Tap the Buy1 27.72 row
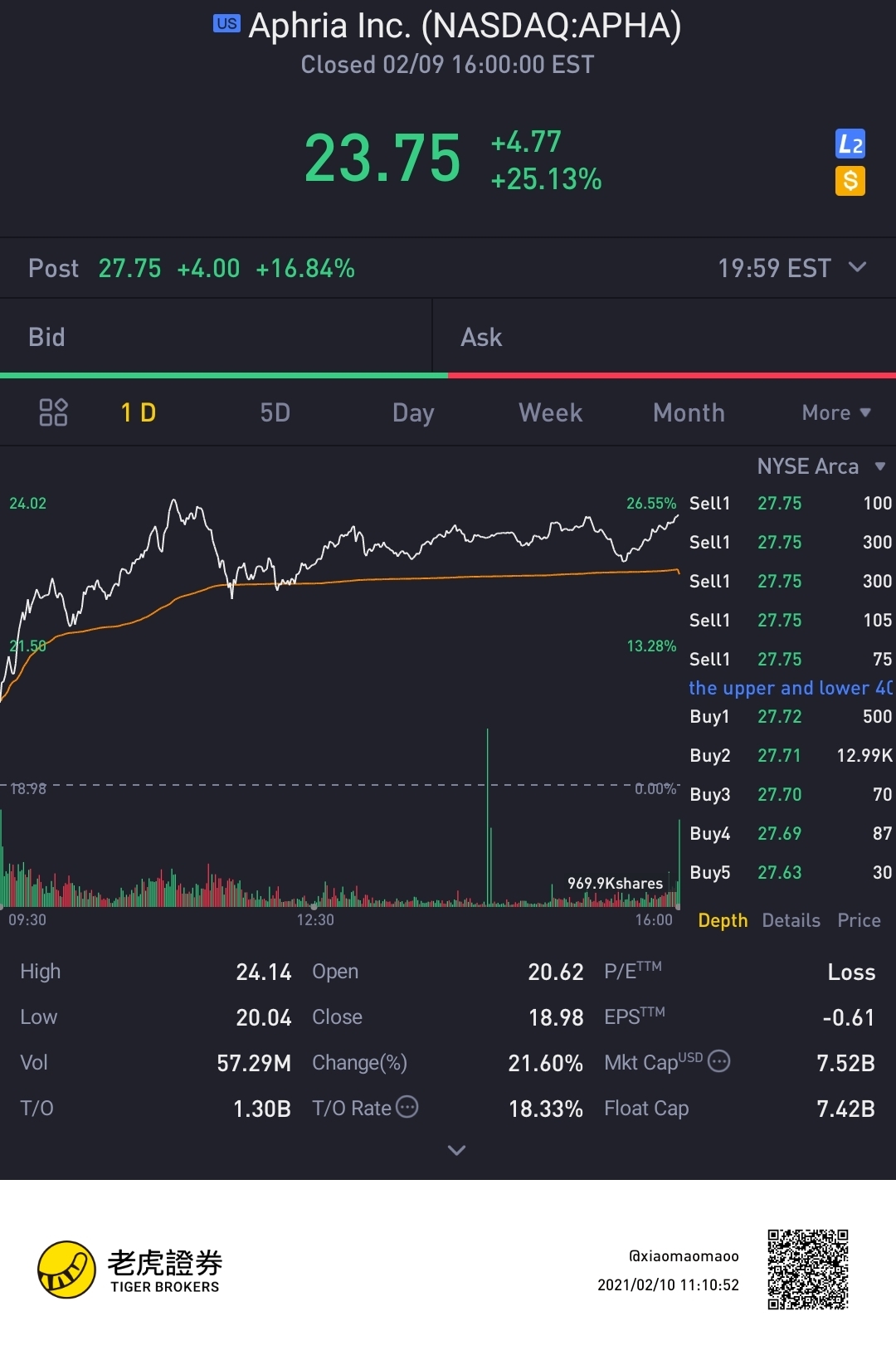Viewport: 896px width, 1360px height. pyautogui.click(x=791, y=716)
